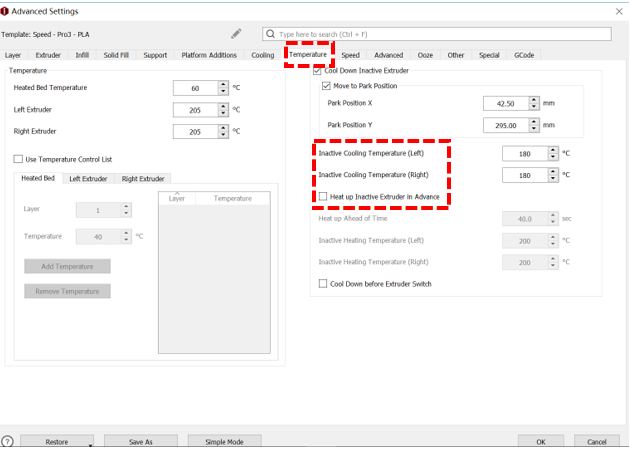
Task: Uncheck Move to Park Position
Action: [326, 86]
